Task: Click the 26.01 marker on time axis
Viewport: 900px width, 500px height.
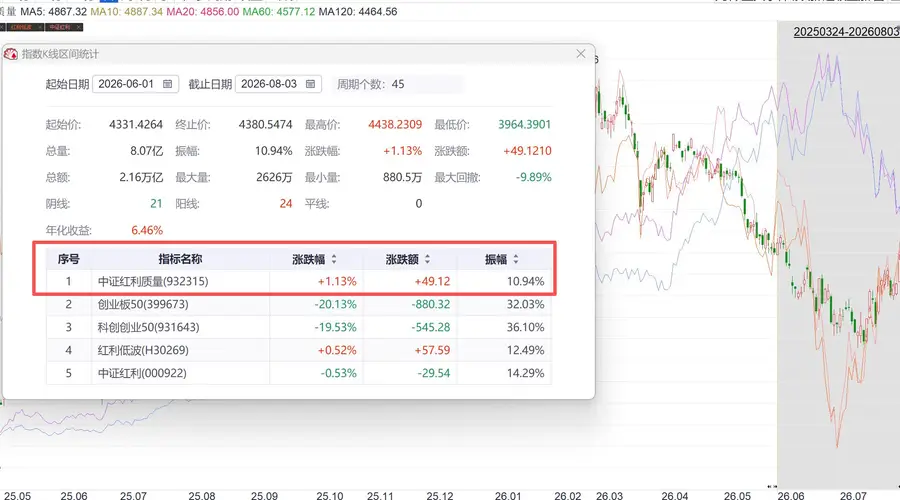Action: [x=507, y=495]
